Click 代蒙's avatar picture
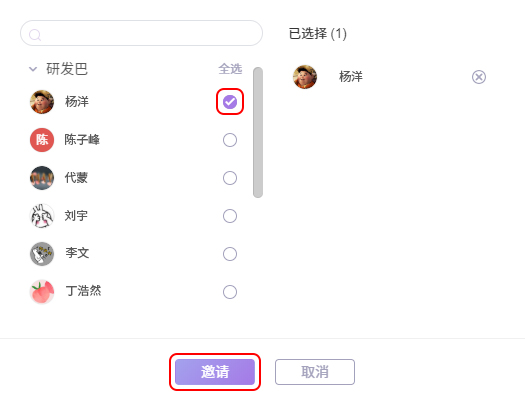Image resolution: width=525 pixels, height=405 pixels. pos(42,178)
